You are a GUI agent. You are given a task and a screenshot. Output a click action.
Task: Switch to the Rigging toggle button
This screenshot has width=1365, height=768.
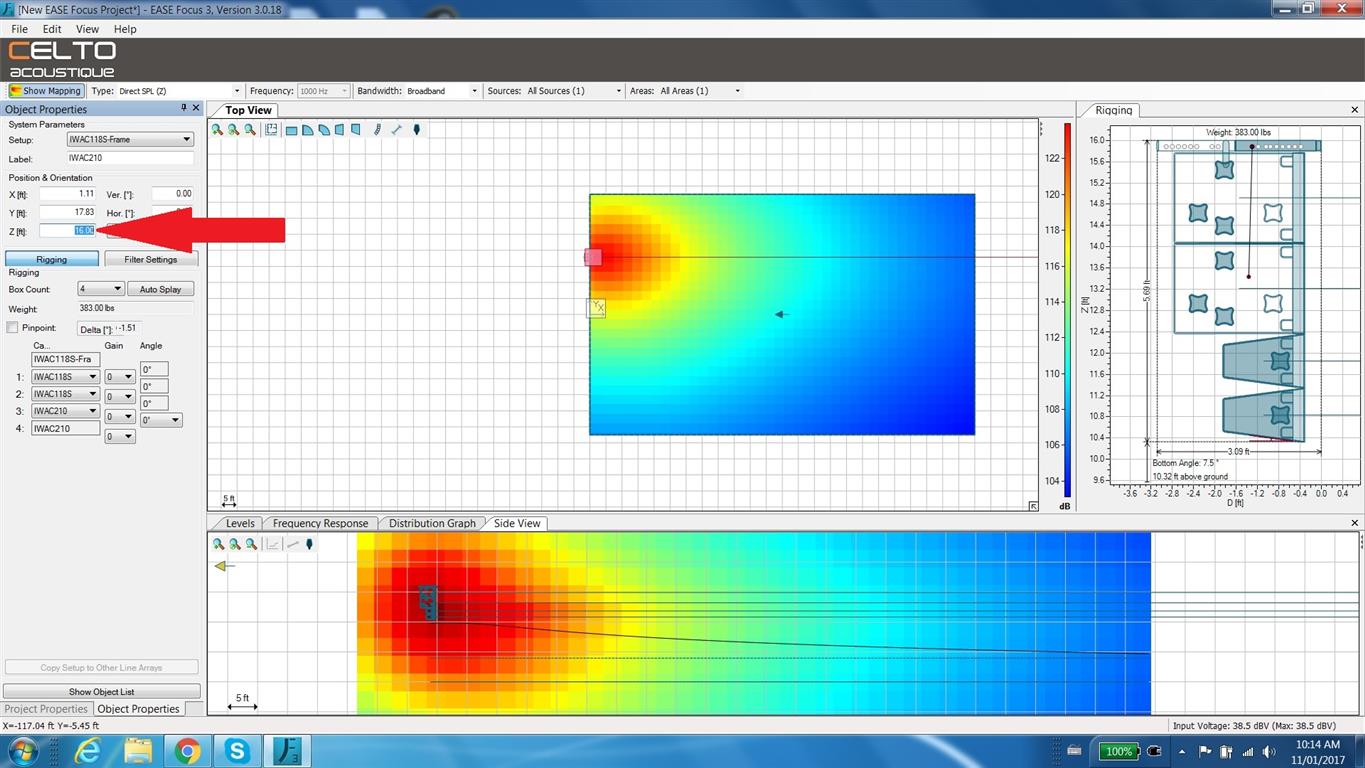click(52, 259)
